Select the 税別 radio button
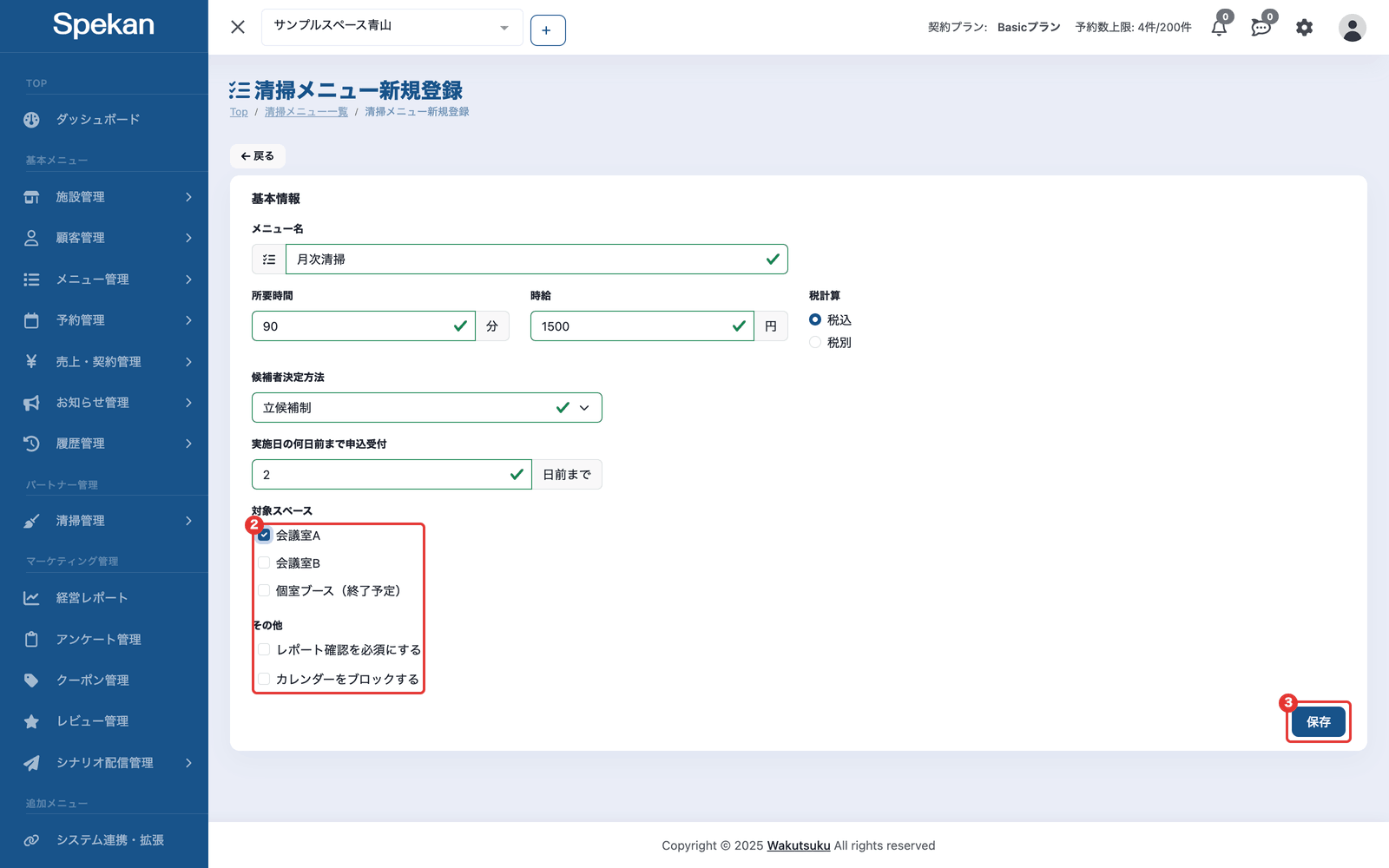This screenshot has height=868, width=1389. pyautogui.click(x=815, y=342)
